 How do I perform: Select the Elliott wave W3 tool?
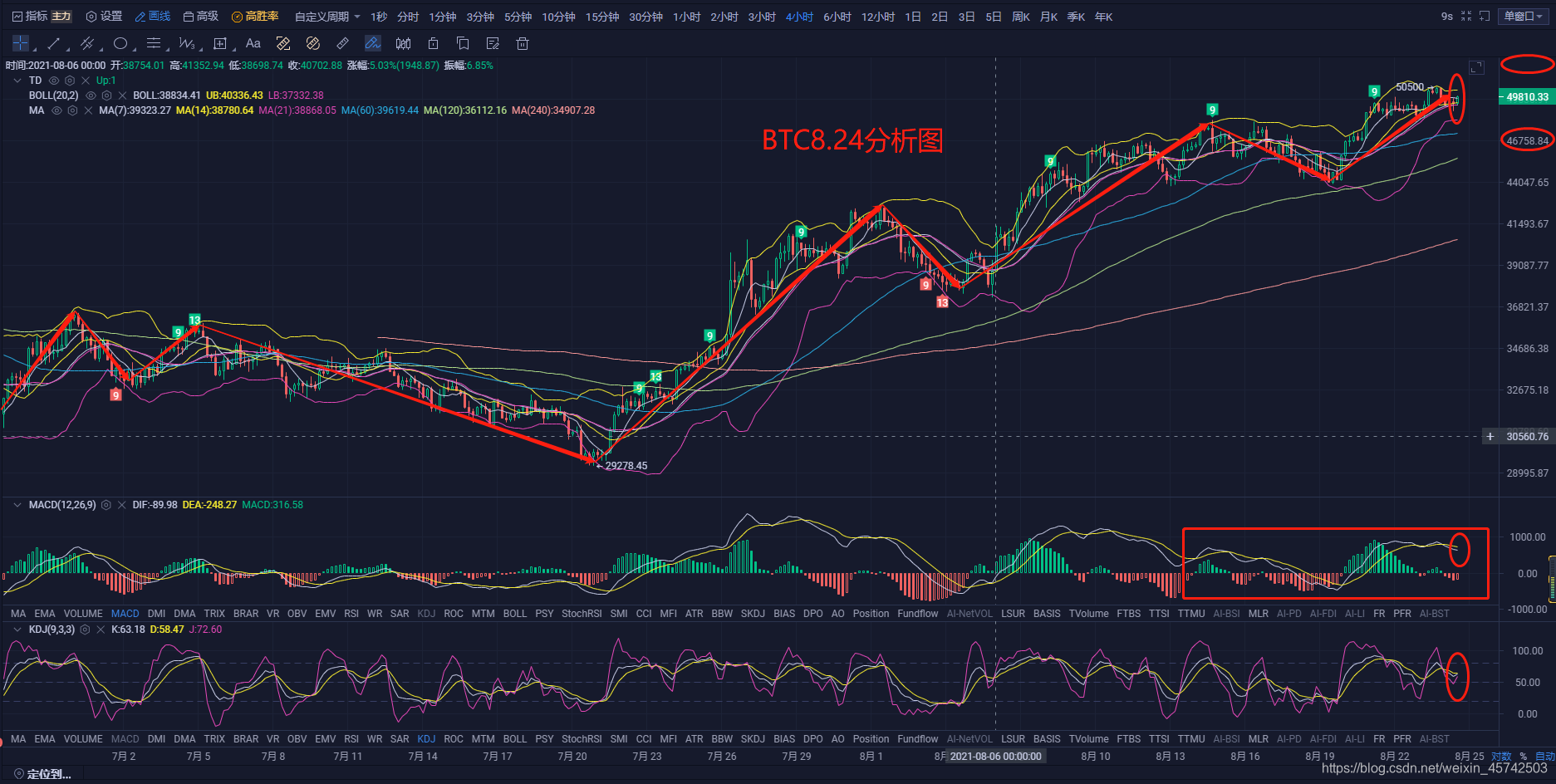click(x=187, y=43)
